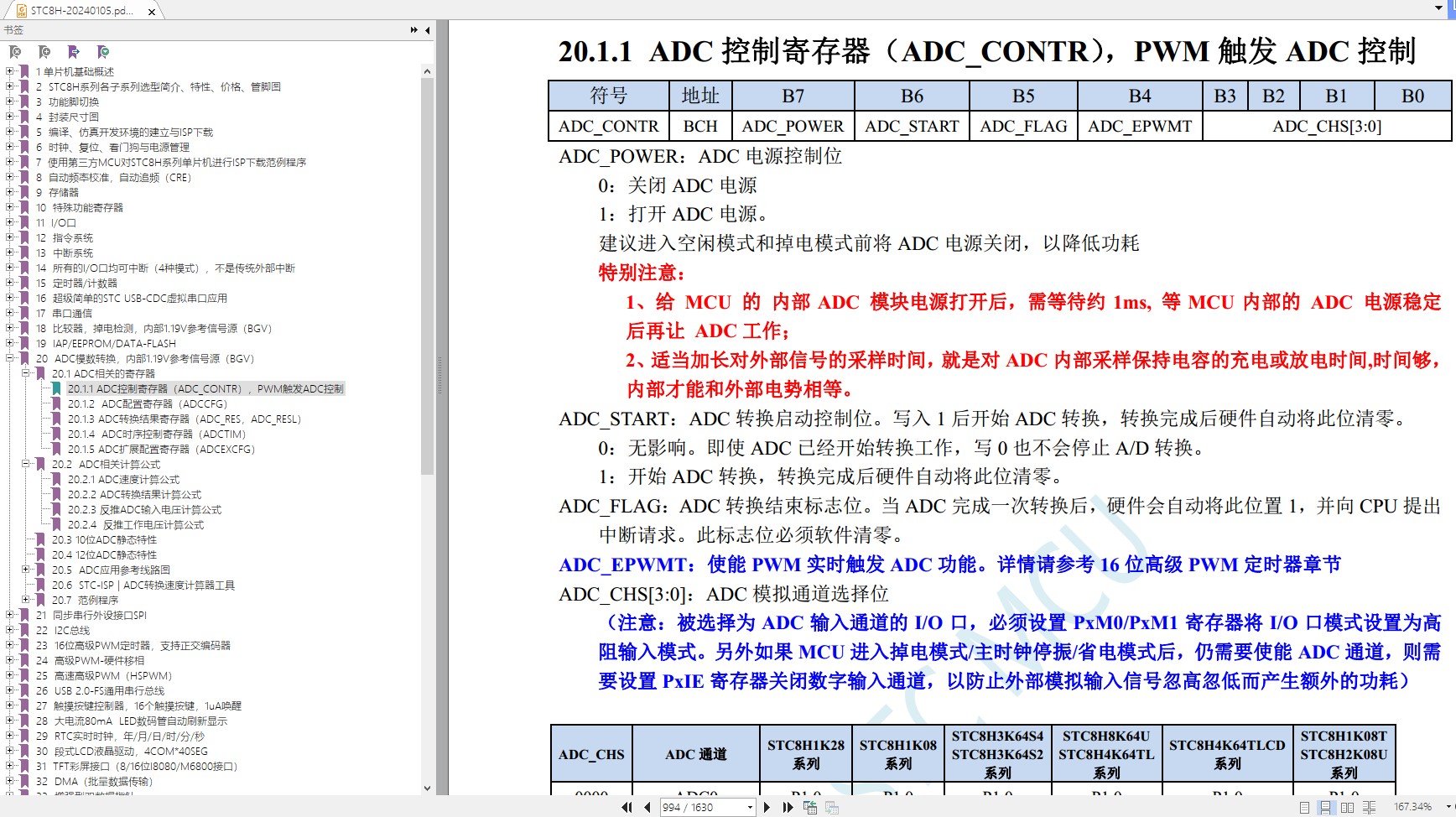The width and height of the screenshot is (1456, 817).
Task: Click the ADC_POWER cell in register table
Action: coord(793,126)
